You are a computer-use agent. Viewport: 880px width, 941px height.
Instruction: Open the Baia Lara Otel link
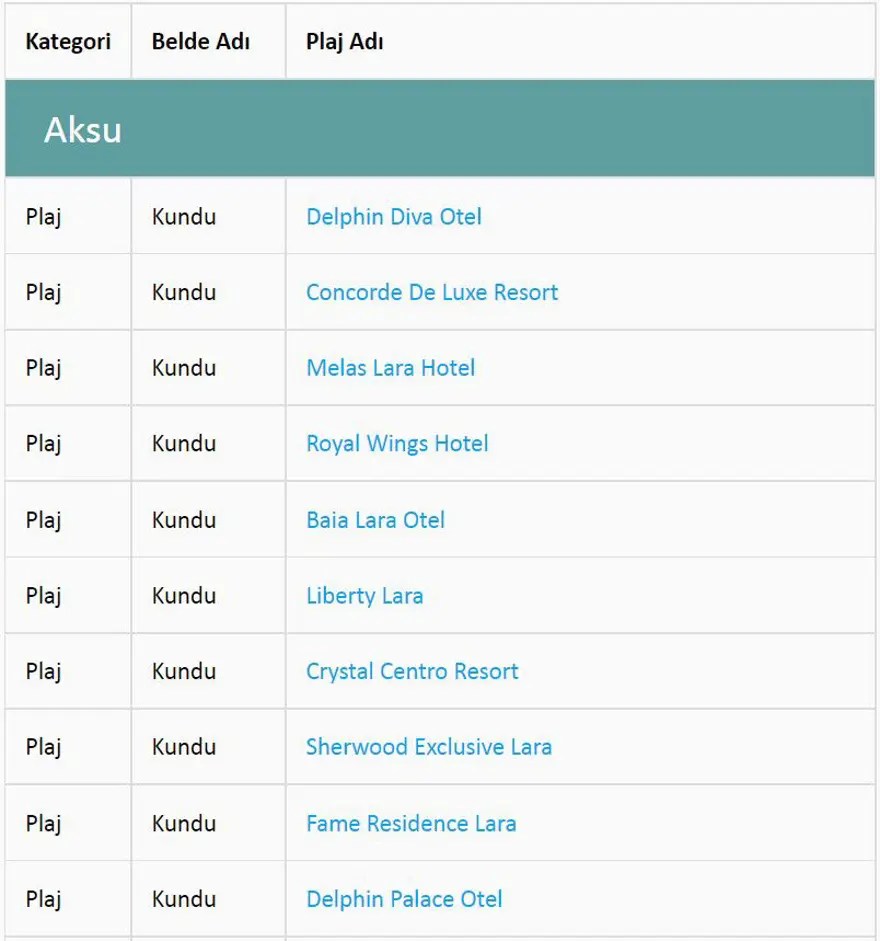375,520
